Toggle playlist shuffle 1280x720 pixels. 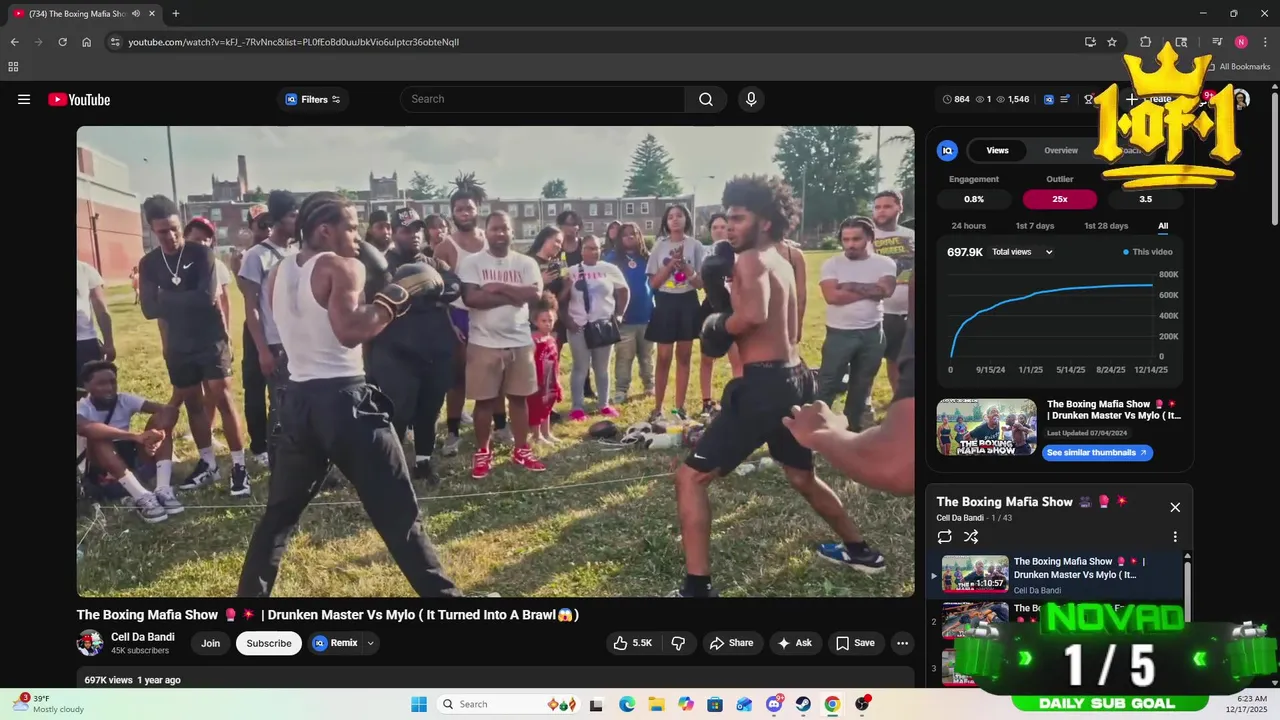(971, 537)
